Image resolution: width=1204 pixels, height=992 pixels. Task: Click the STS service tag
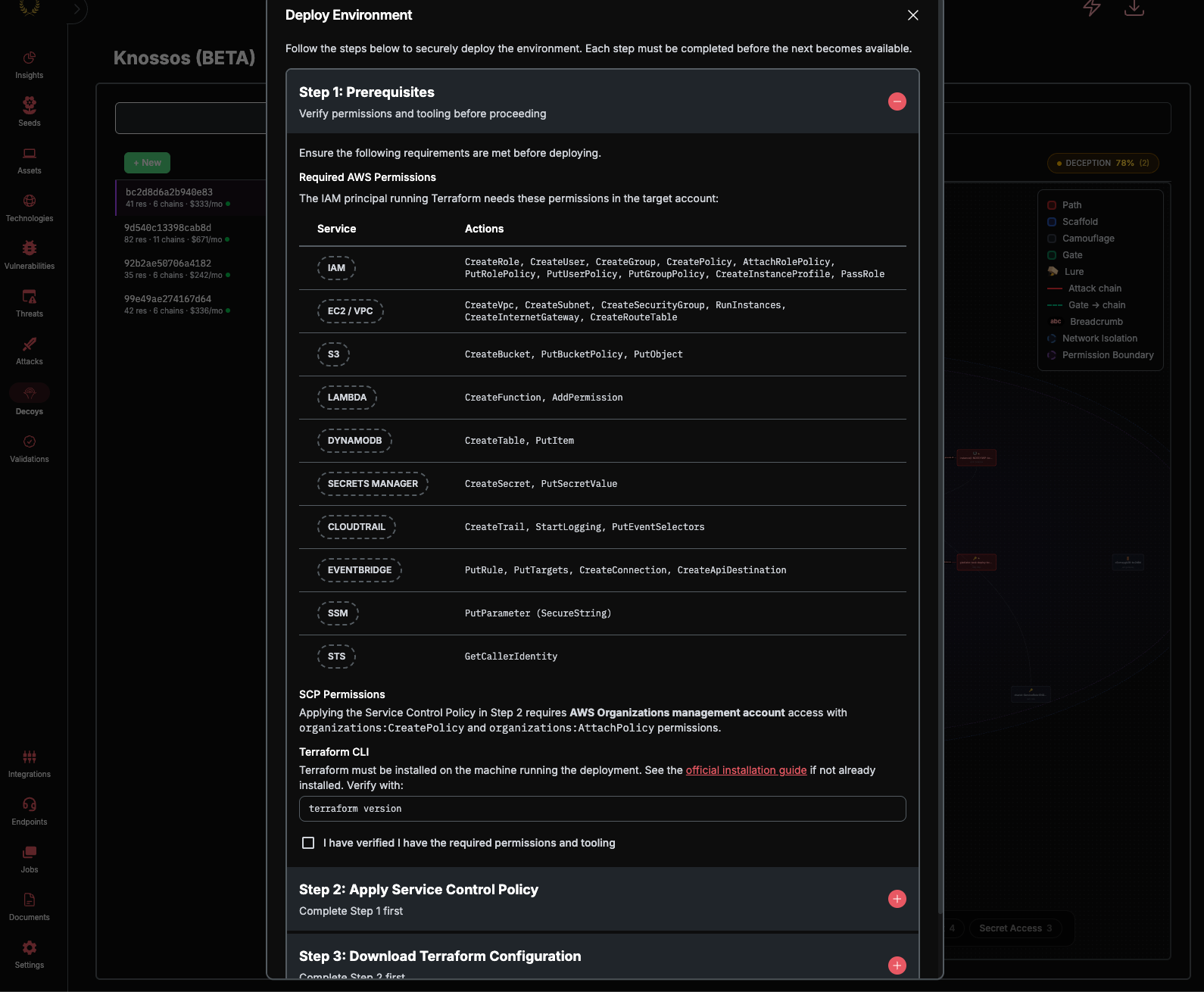click(337, 657)
